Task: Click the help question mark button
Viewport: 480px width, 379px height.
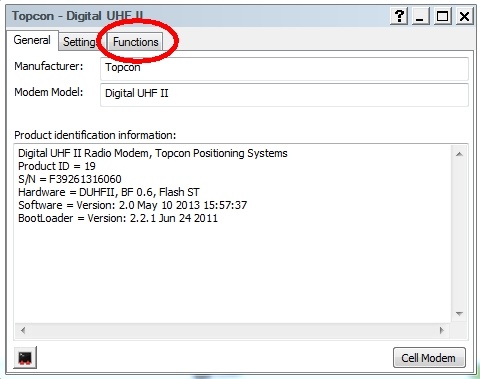Action: pyautogui.click(x=399, y=16)
